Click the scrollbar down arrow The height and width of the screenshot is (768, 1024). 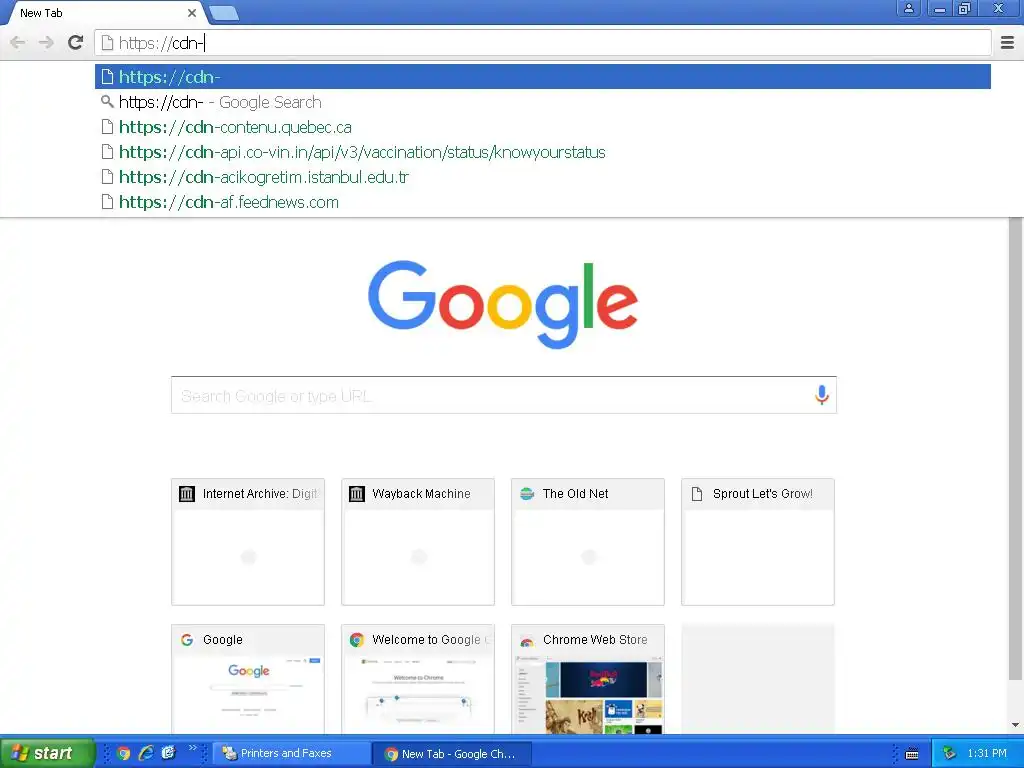click(1016, 725)
